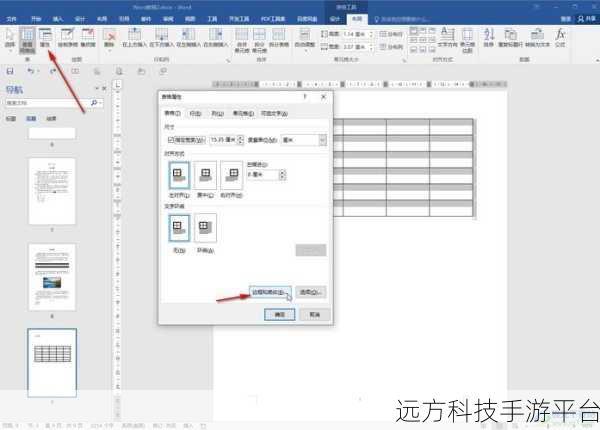
Task: Click Insert Right in ribbon
Action: pyautogui.click(x=215, y=38)
